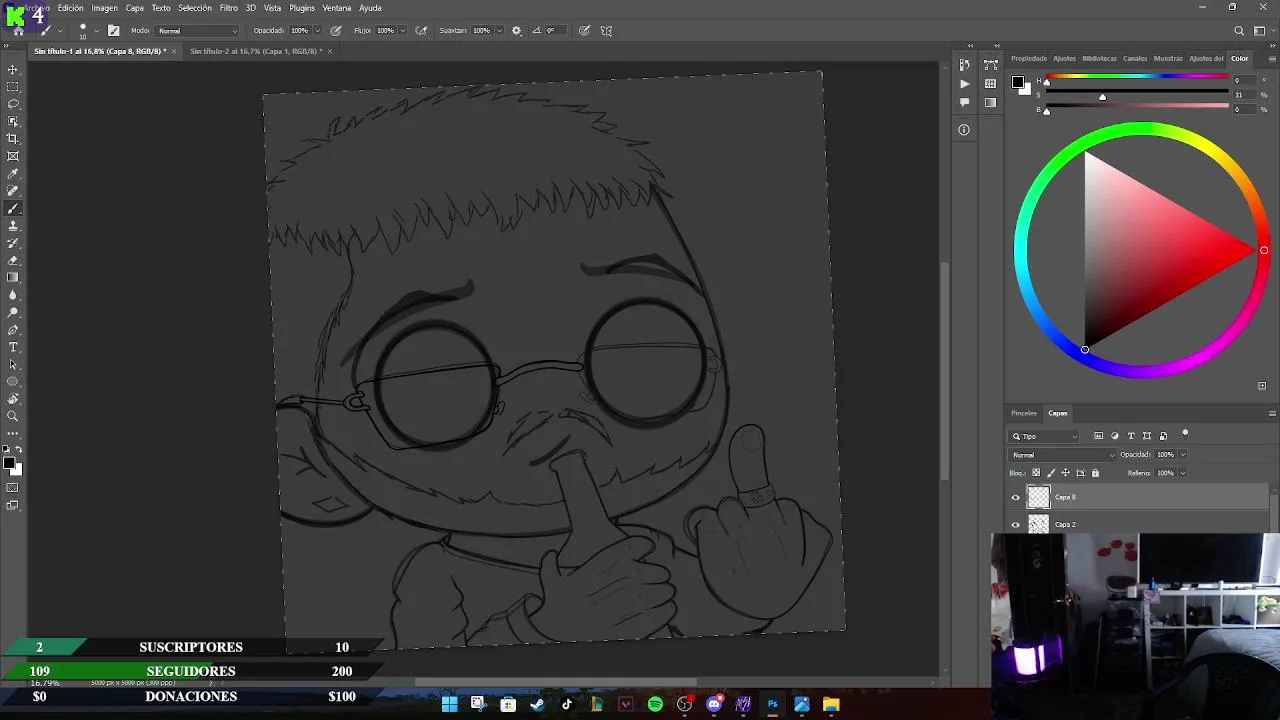Select the Frame tool

13,156
